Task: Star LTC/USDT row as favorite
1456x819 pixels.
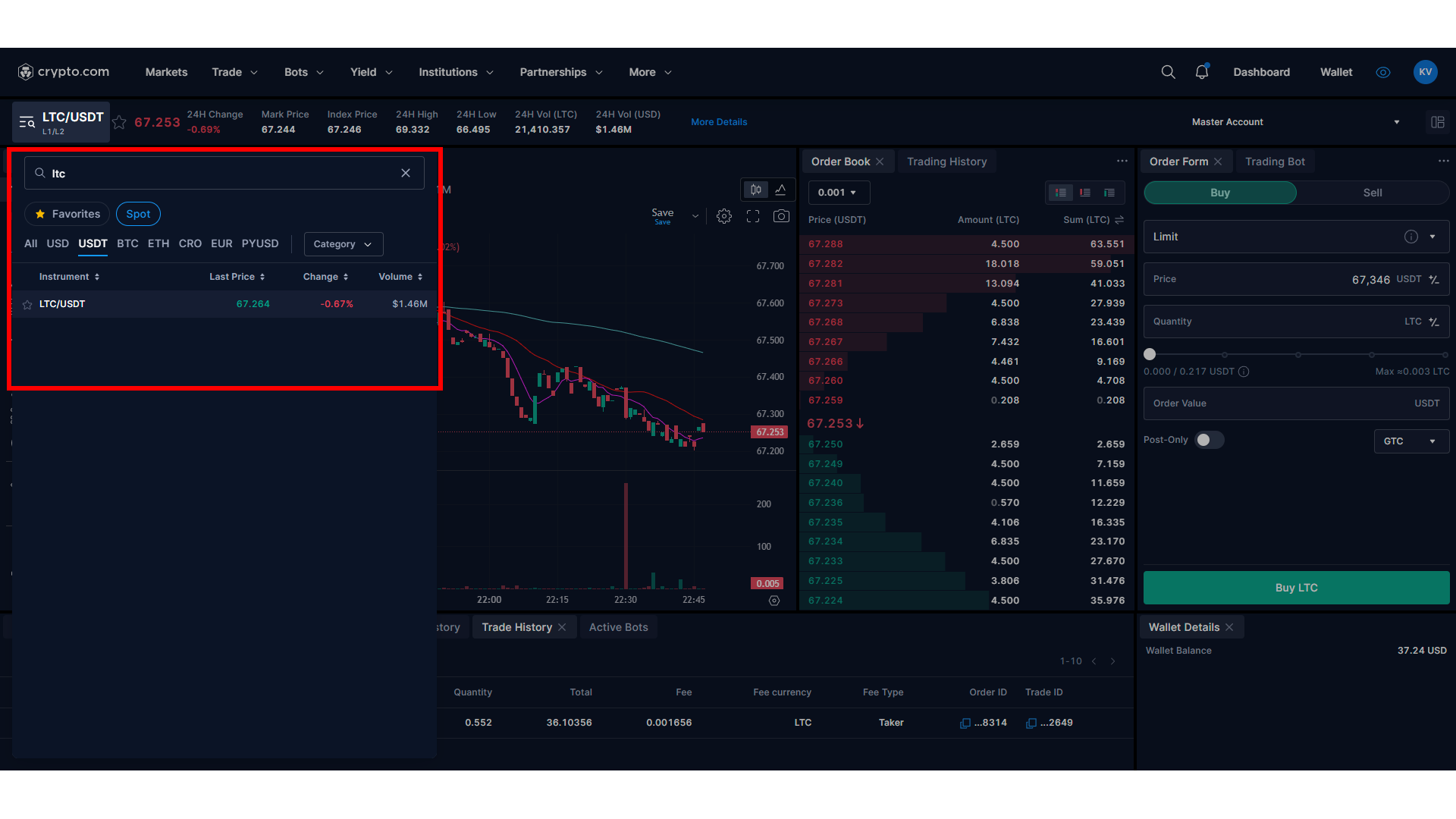Action: [x=27, y=305]
